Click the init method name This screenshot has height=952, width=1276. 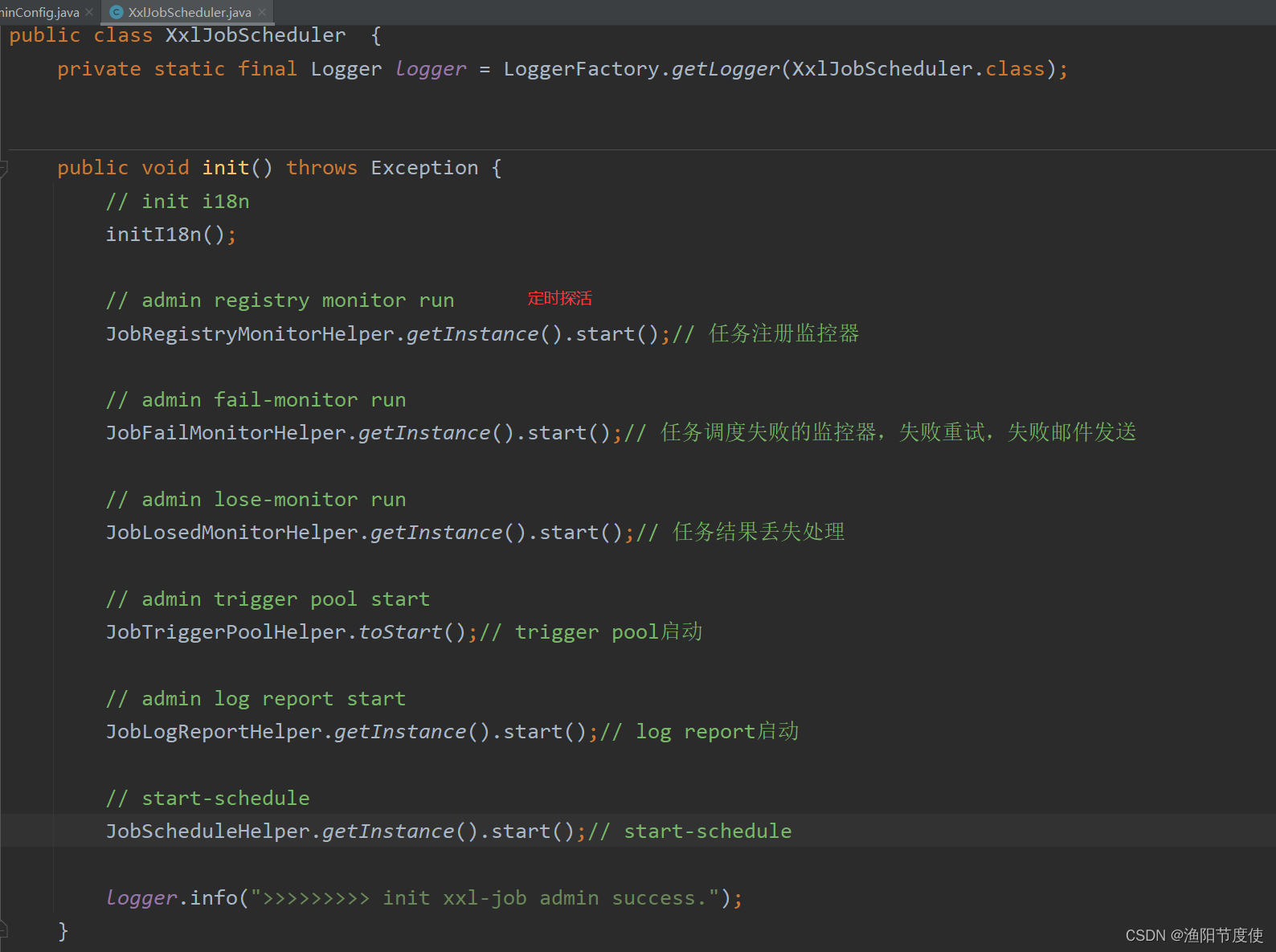(x=226, y=168)
